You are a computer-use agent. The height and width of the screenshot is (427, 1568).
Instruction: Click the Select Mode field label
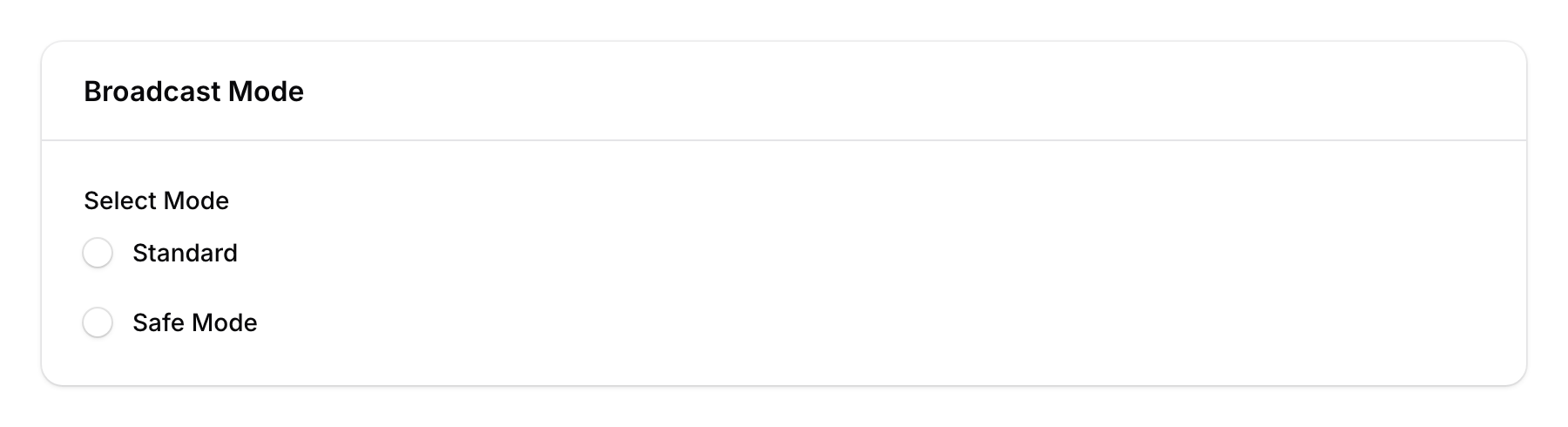click(156, 201)
